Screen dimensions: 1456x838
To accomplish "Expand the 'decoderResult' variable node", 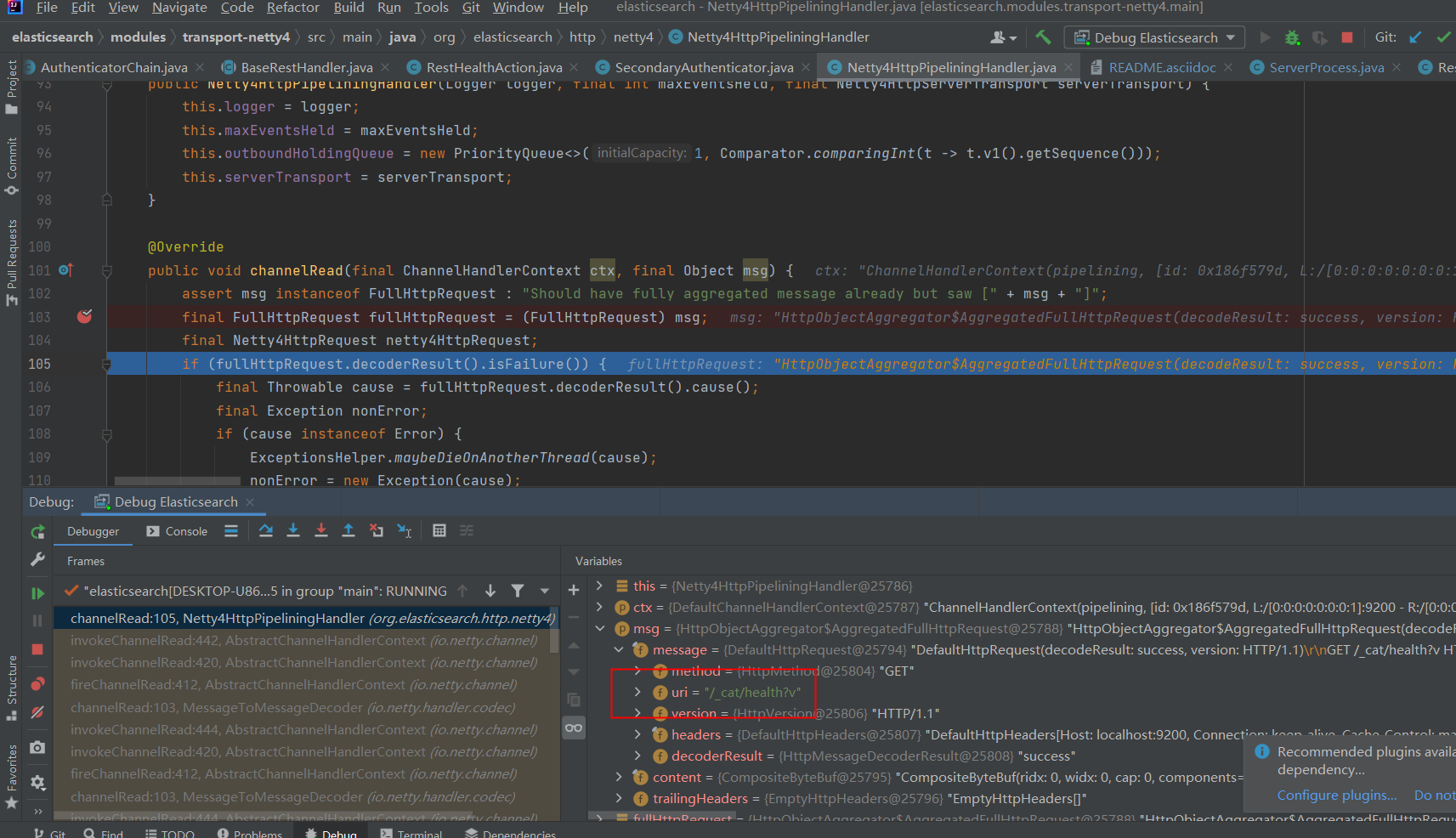I will point(637,756).
